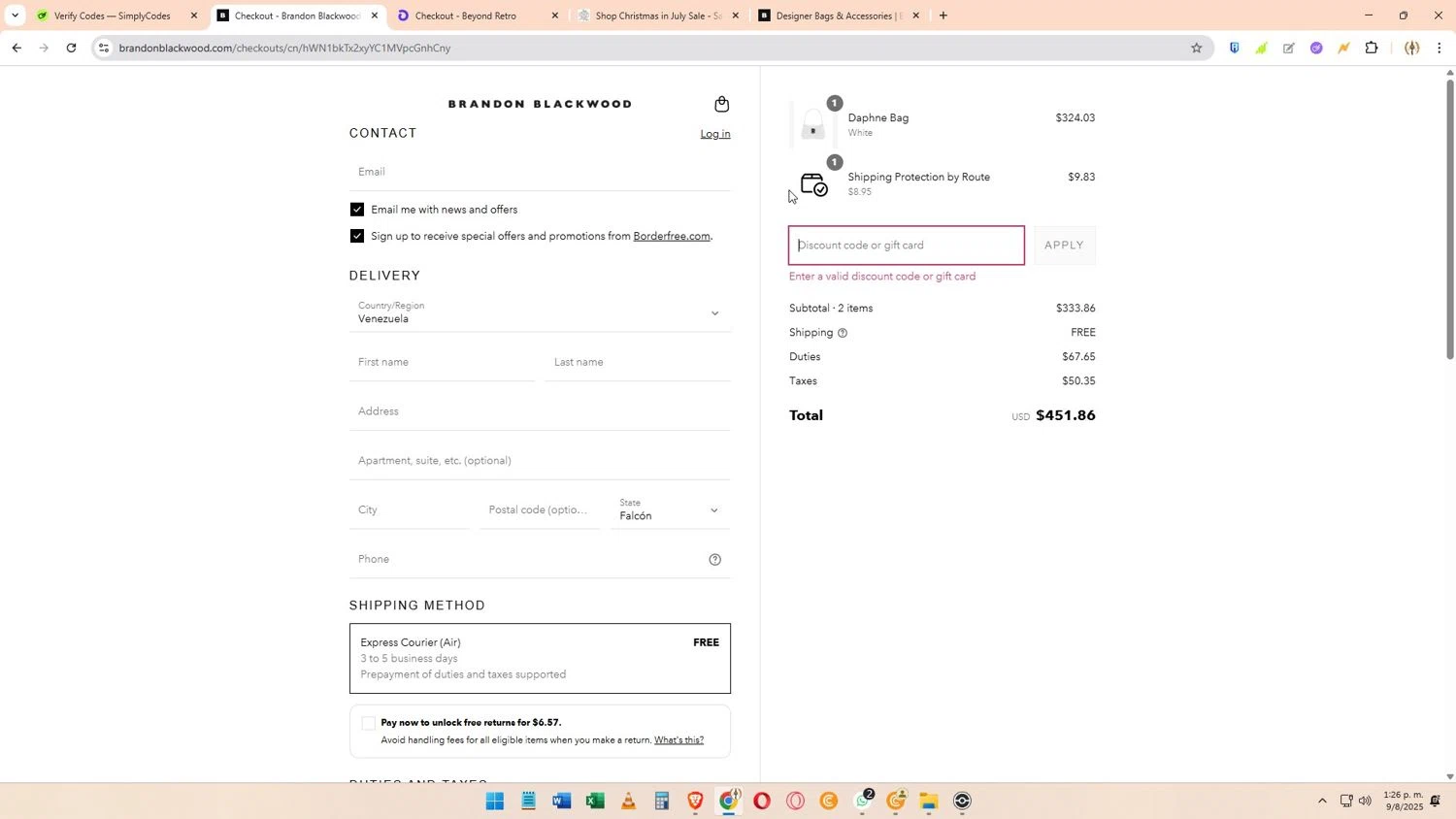1456x819 pixels.
Task: Focus the Email input field
Action: click(x=540, y=172)
